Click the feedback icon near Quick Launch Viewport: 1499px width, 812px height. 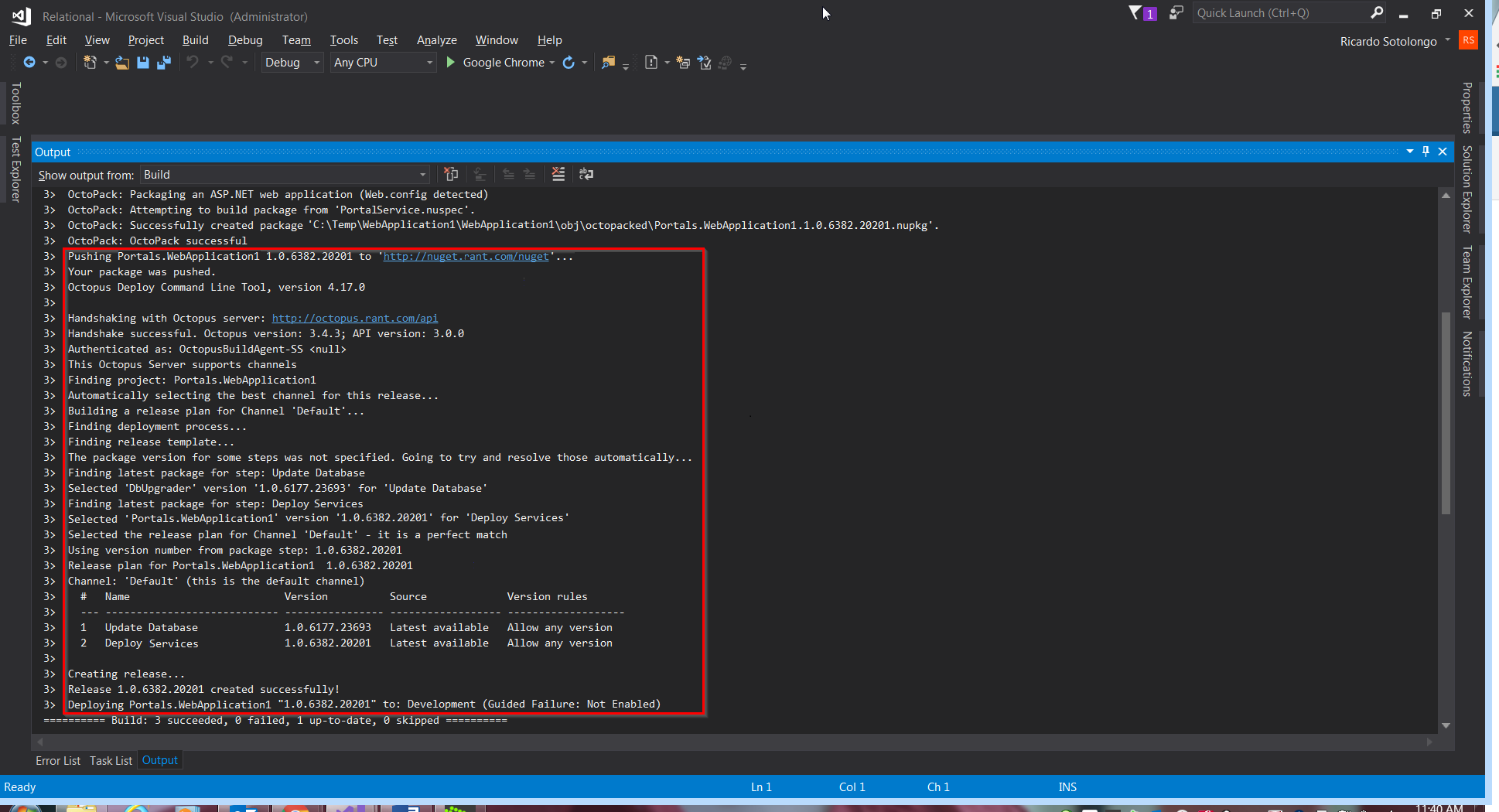(x=1176, y=12)
